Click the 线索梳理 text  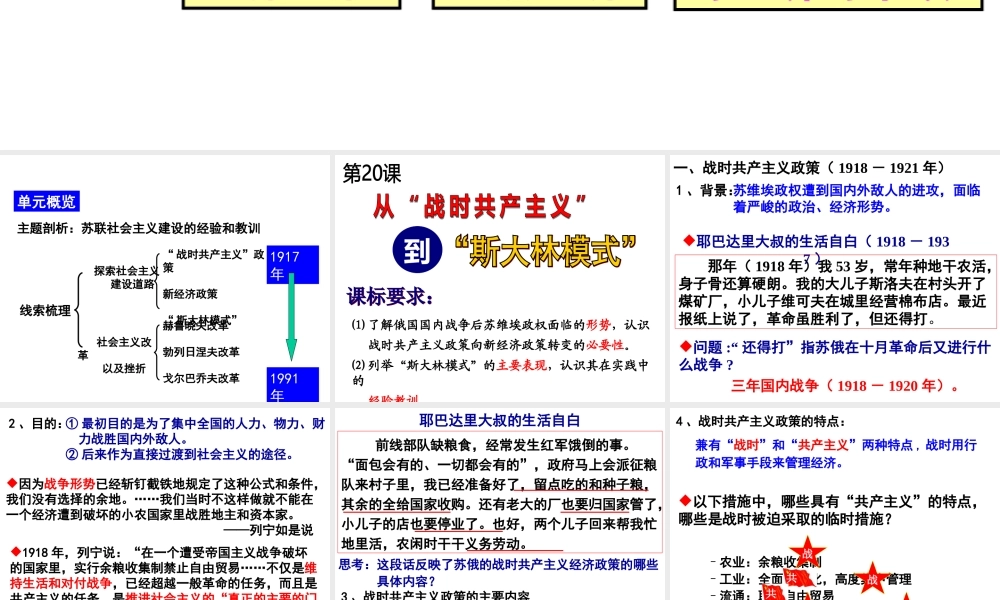point(45,311)
